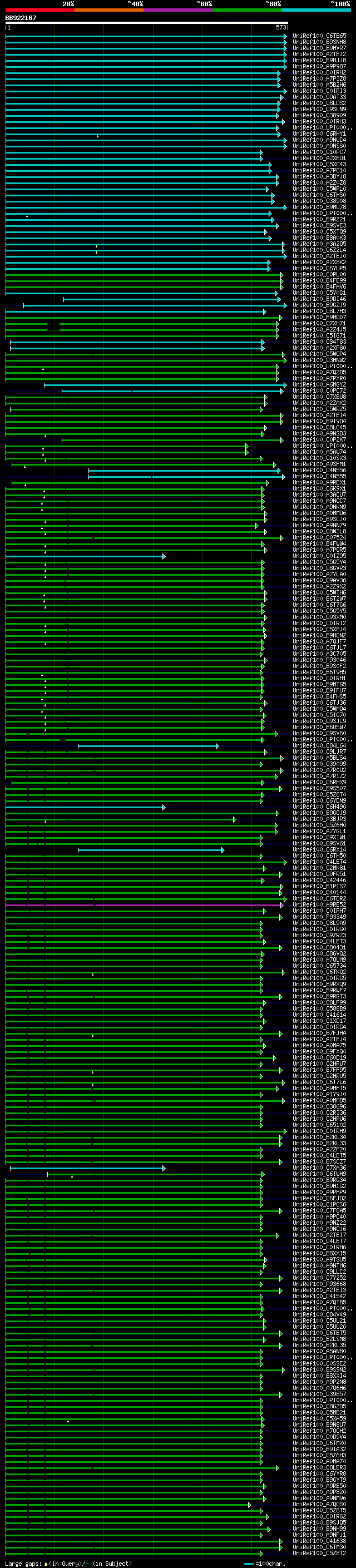Viewport: 356px width, 1568px height.
Task: Click the short cyan alignment bar for Q0IZ95
Action: 85,556
